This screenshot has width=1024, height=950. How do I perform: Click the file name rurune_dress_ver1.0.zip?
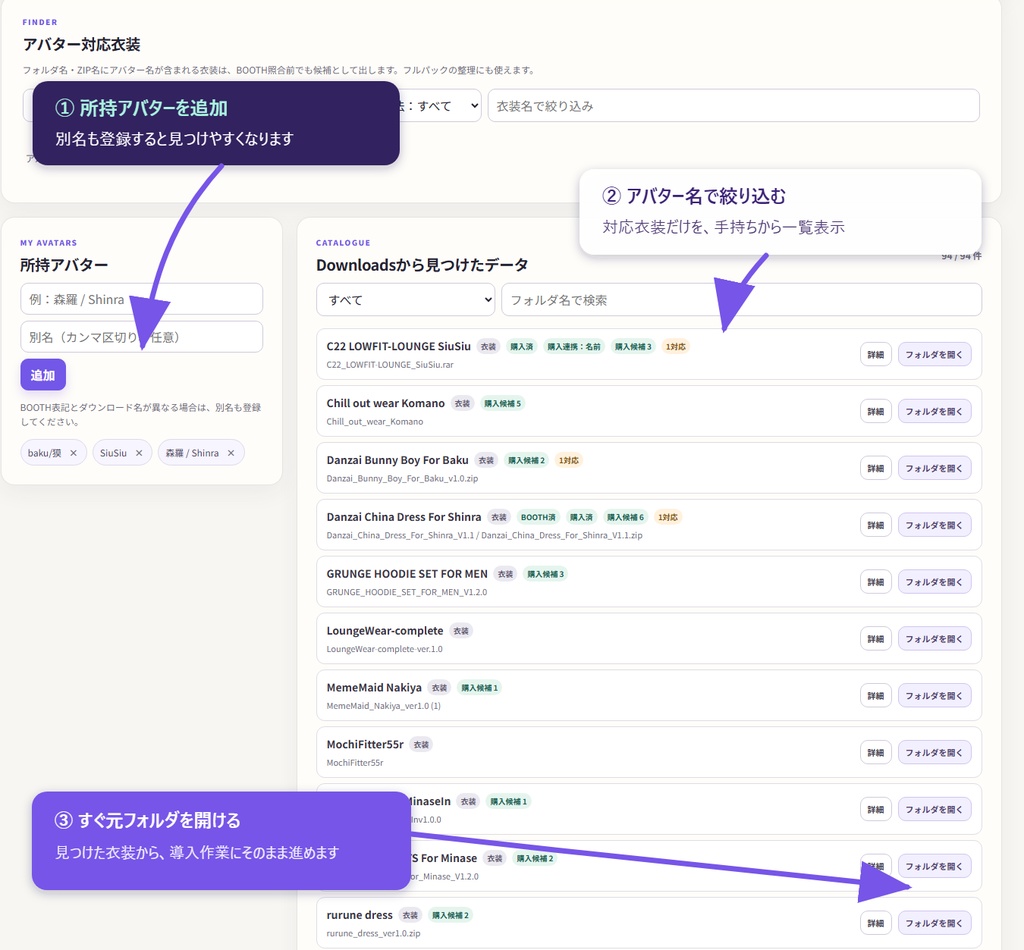coord(374,933)
